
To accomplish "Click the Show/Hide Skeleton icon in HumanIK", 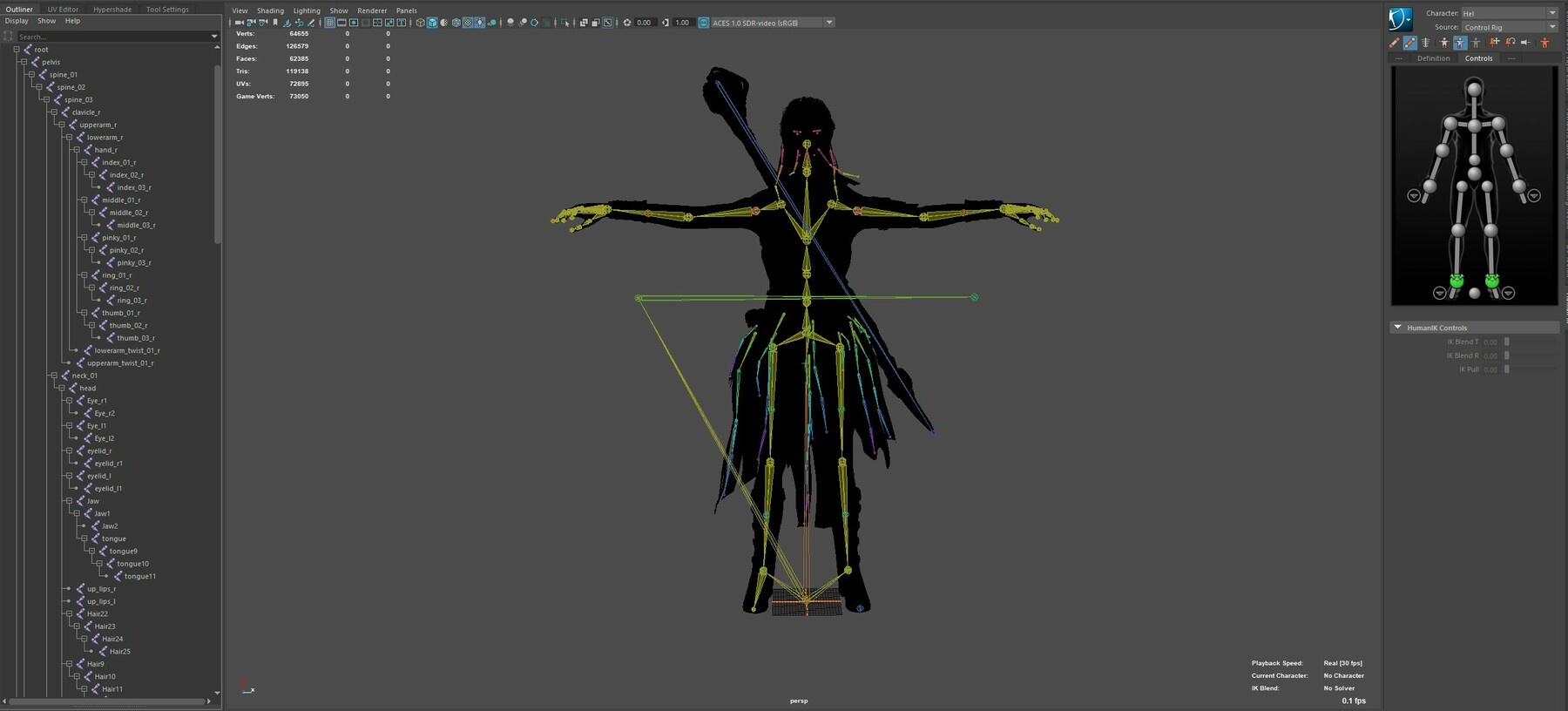I will pyautogui.click(x=1425, y=43).
